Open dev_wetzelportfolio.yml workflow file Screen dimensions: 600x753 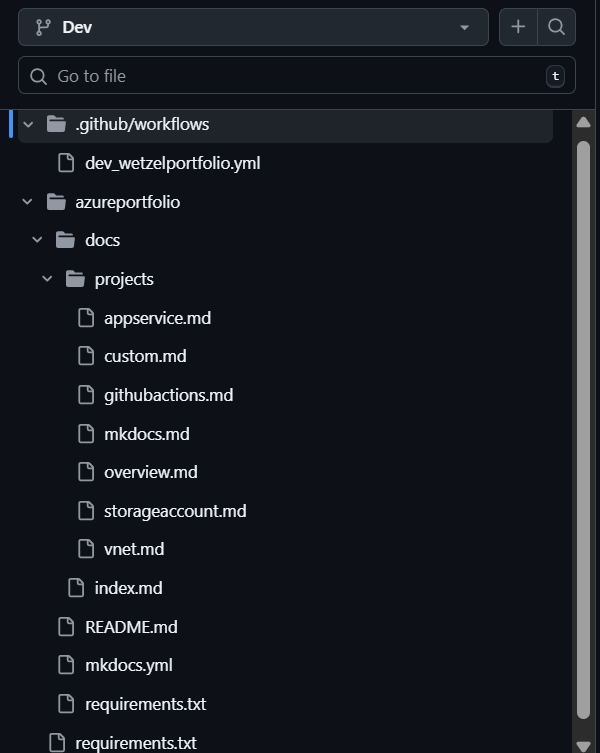(172, 163)
